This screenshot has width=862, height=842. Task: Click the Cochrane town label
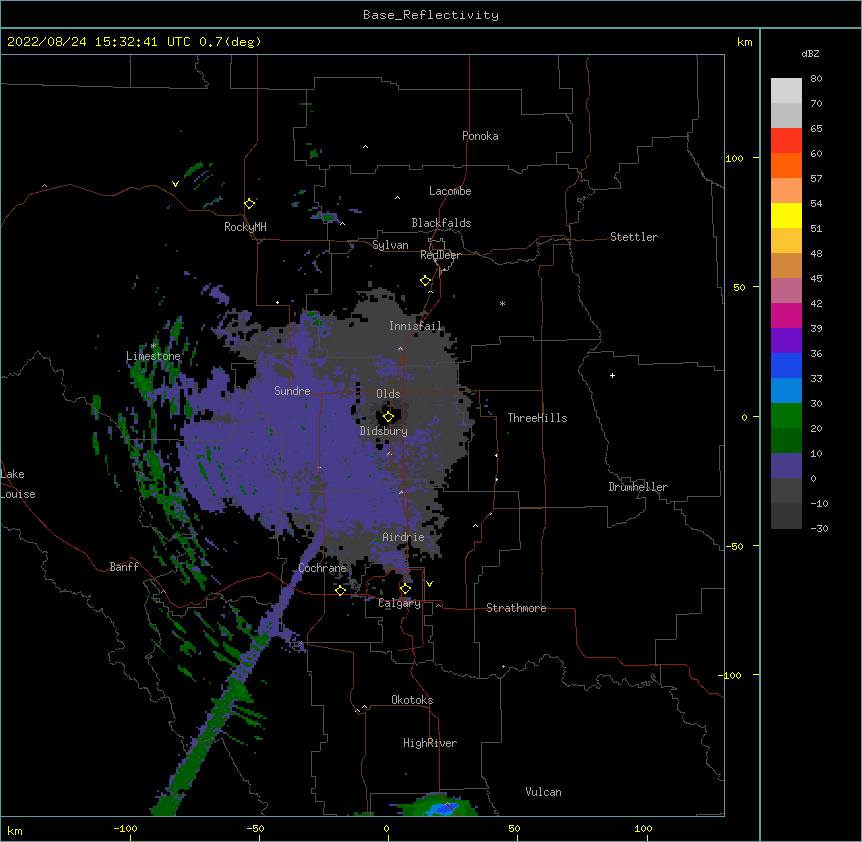(x=323, y=568)
